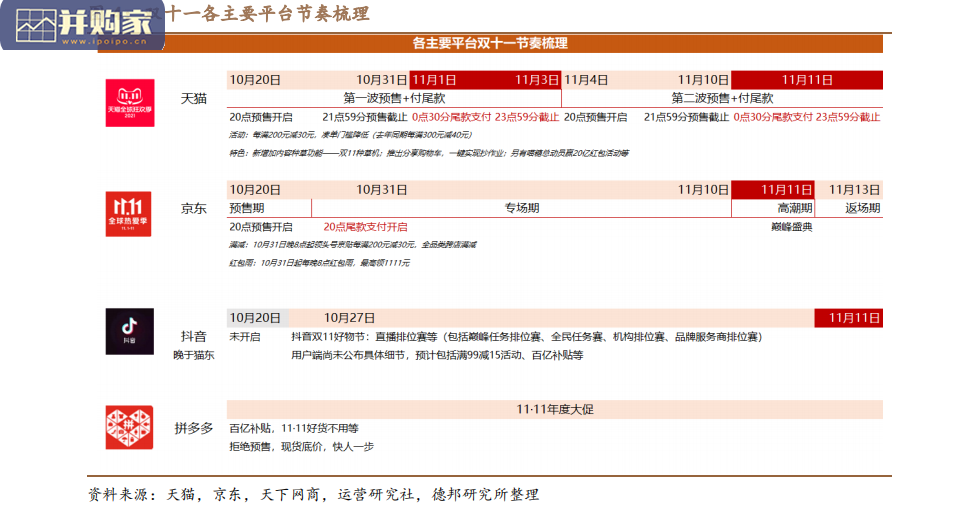Click the 未开启 status text
Viewport: 957px width, 509px height.
[245, 337]
